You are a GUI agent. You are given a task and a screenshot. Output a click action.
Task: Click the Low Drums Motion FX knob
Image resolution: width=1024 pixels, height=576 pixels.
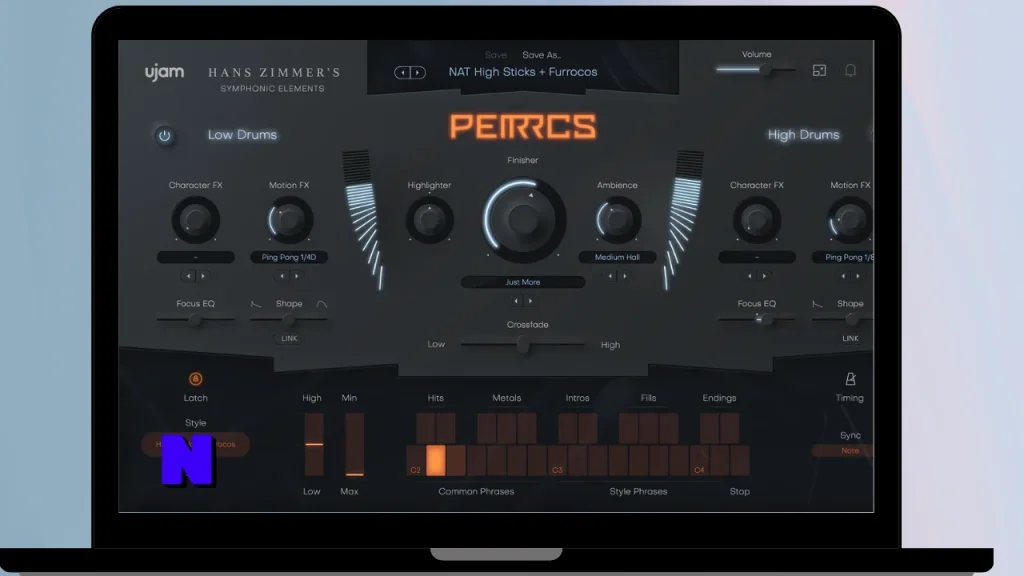tap(289, 220)
